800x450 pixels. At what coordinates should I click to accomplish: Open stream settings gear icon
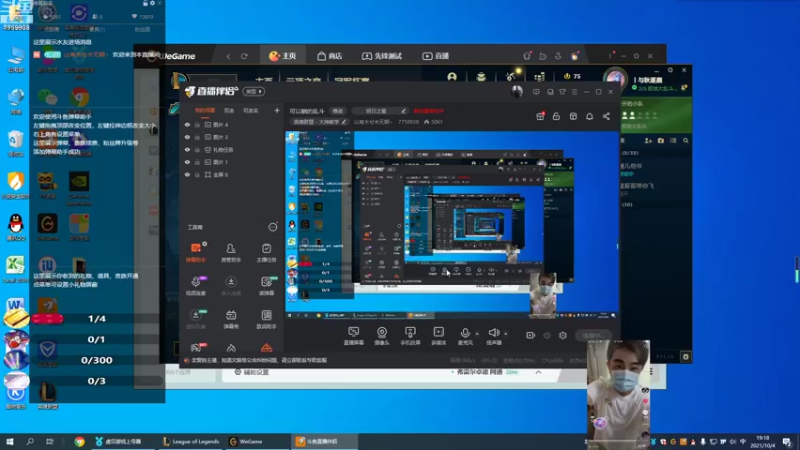[563, 335]
